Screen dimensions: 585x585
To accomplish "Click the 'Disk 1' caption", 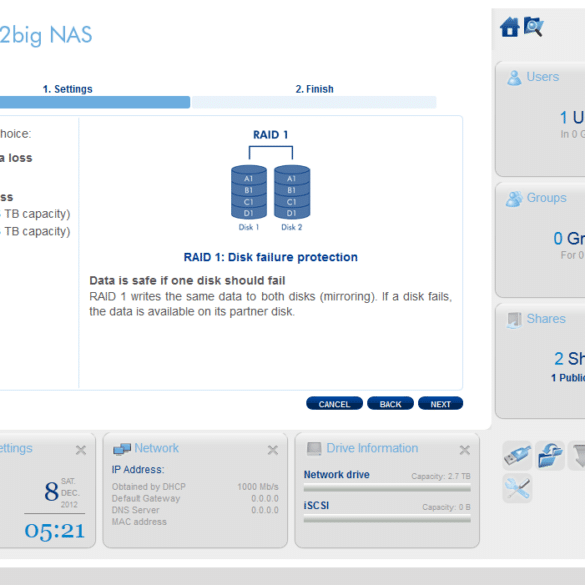I will pos(249,227).
